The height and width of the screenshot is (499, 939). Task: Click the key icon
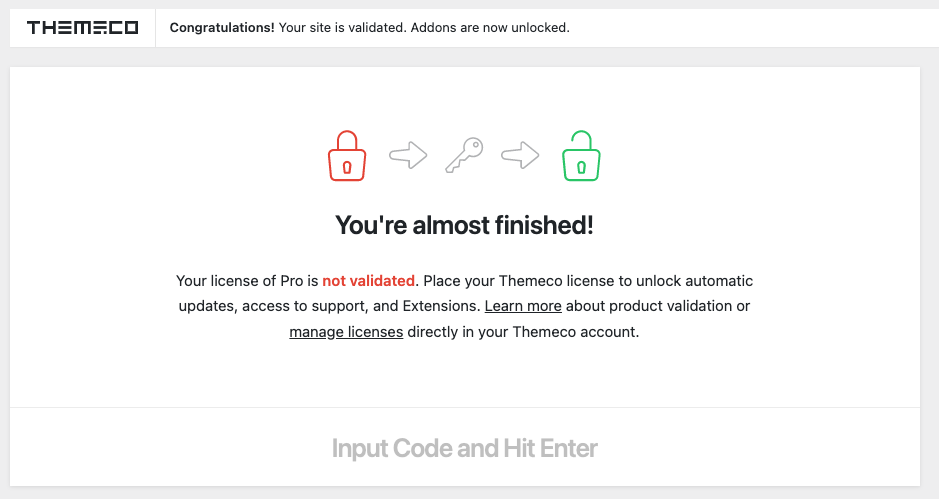coord(464,155)
